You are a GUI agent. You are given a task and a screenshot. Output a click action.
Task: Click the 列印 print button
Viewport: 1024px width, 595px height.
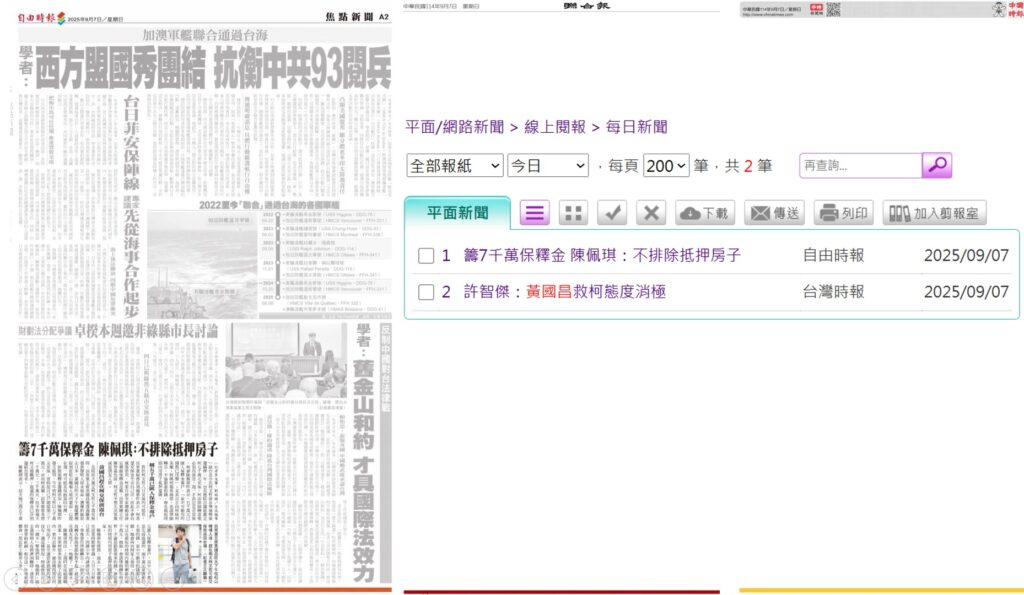coord(843,213)
